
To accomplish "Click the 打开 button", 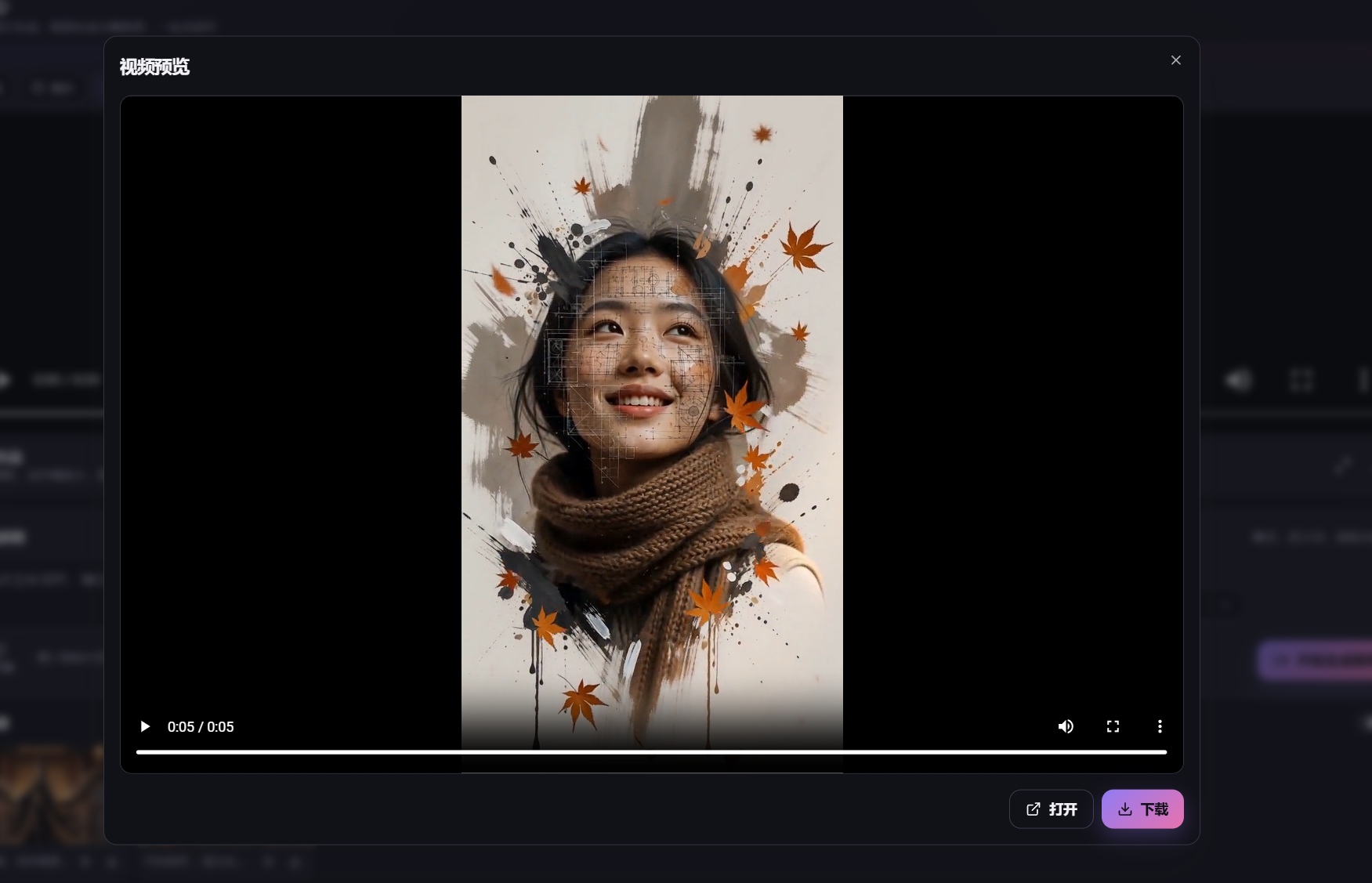I will (1051, 809).
